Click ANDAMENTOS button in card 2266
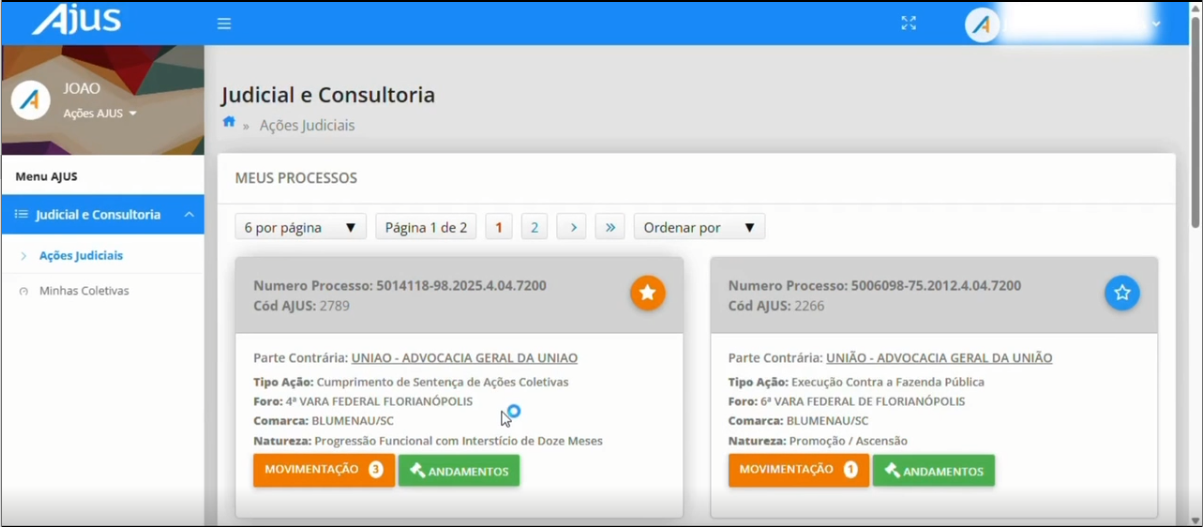The image size is (1203, 527). point(934,471)
